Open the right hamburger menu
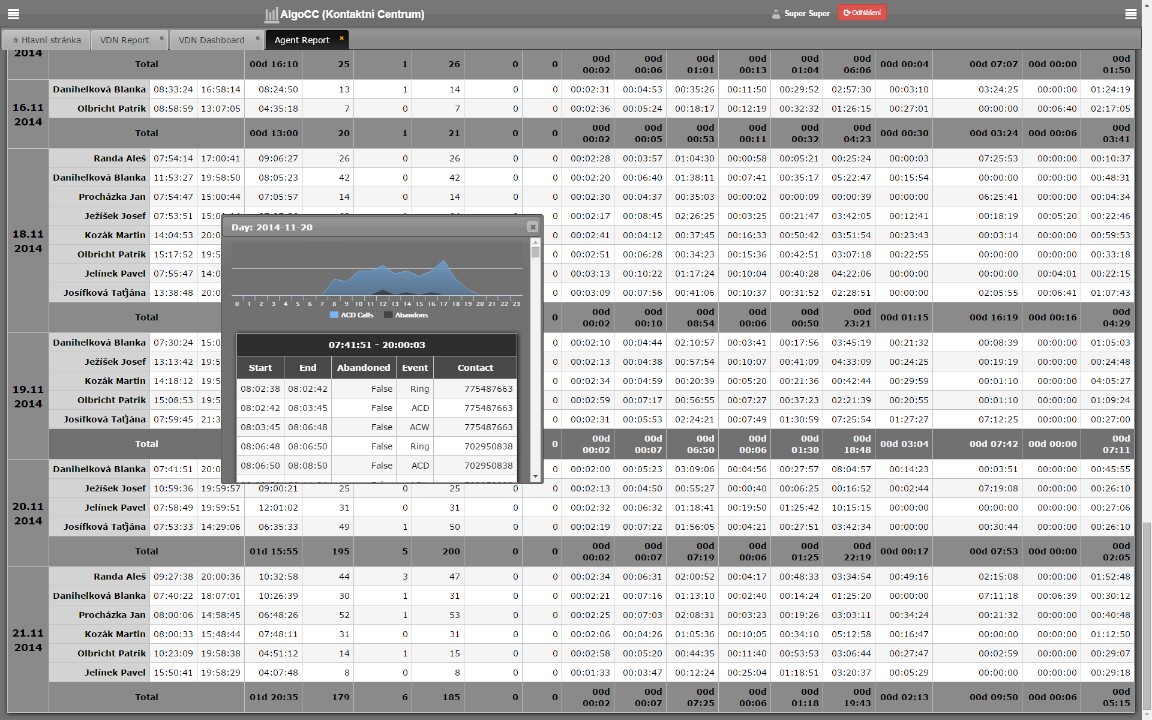1152x720 pixels. pyautogui.click(x=1131, y=14)
